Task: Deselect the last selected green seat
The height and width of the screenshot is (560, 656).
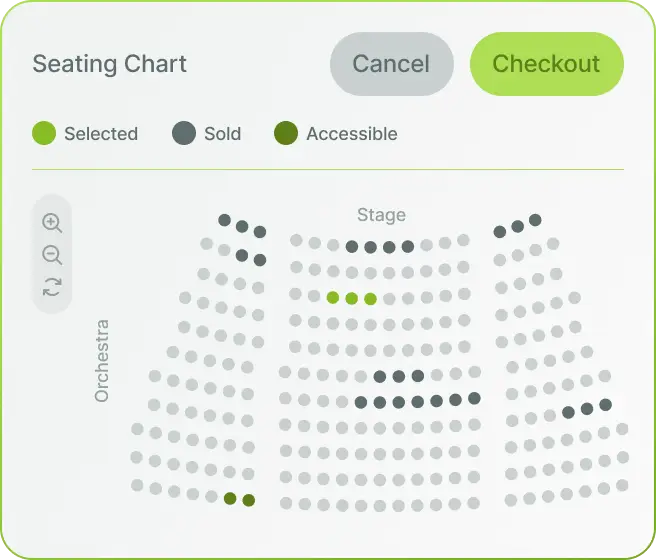Action: pyautogui.click(x=371, y=299)
